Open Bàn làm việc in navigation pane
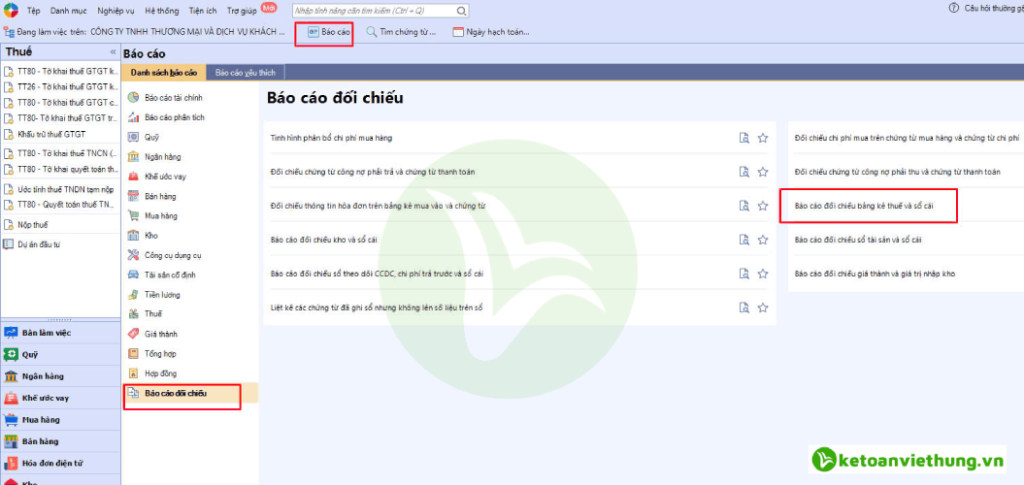This screenshot has height=485, width=1024. click(x=50, y=332)
